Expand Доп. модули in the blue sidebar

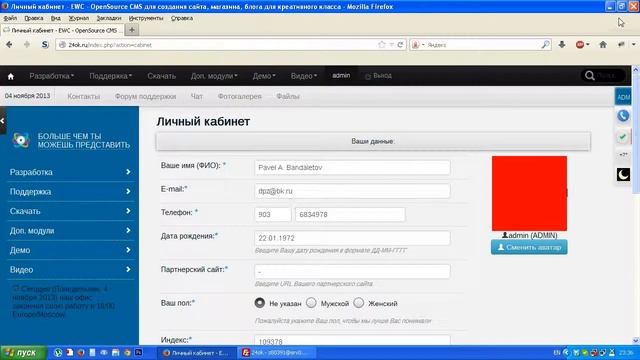tap(70, 231)
